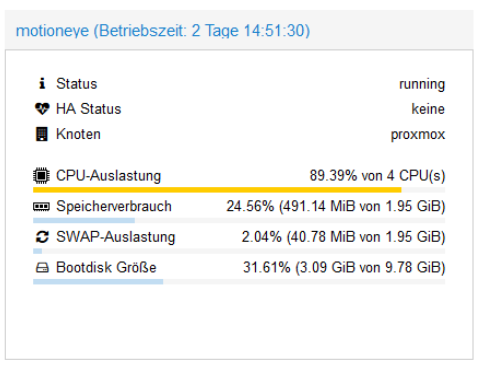
Task: Click the 31.61% Bootdisk size value
Action: click(344, 268)
